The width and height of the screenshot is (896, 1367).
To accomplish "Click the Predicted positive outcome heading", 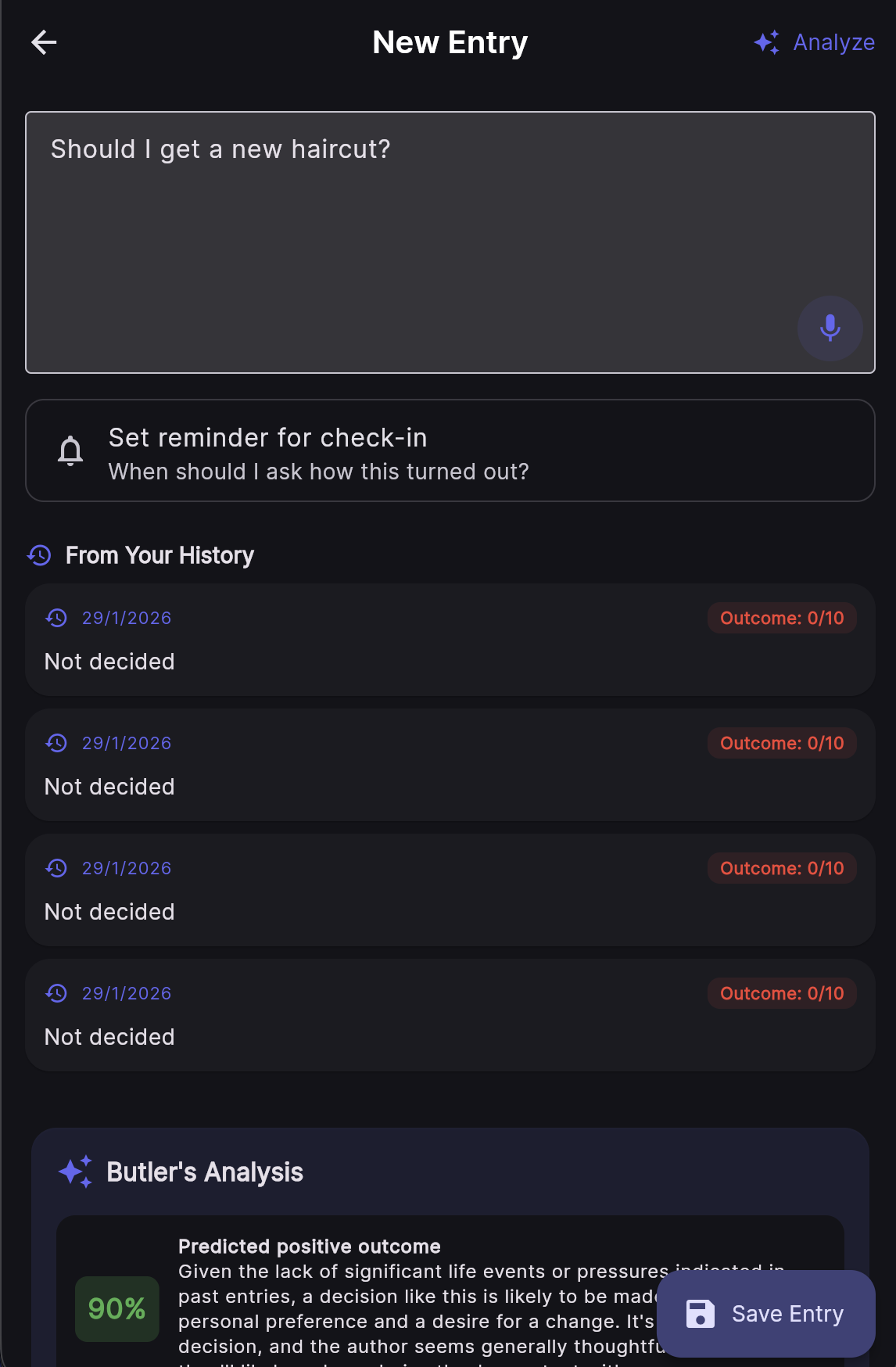I will (x=310, y=1246).
